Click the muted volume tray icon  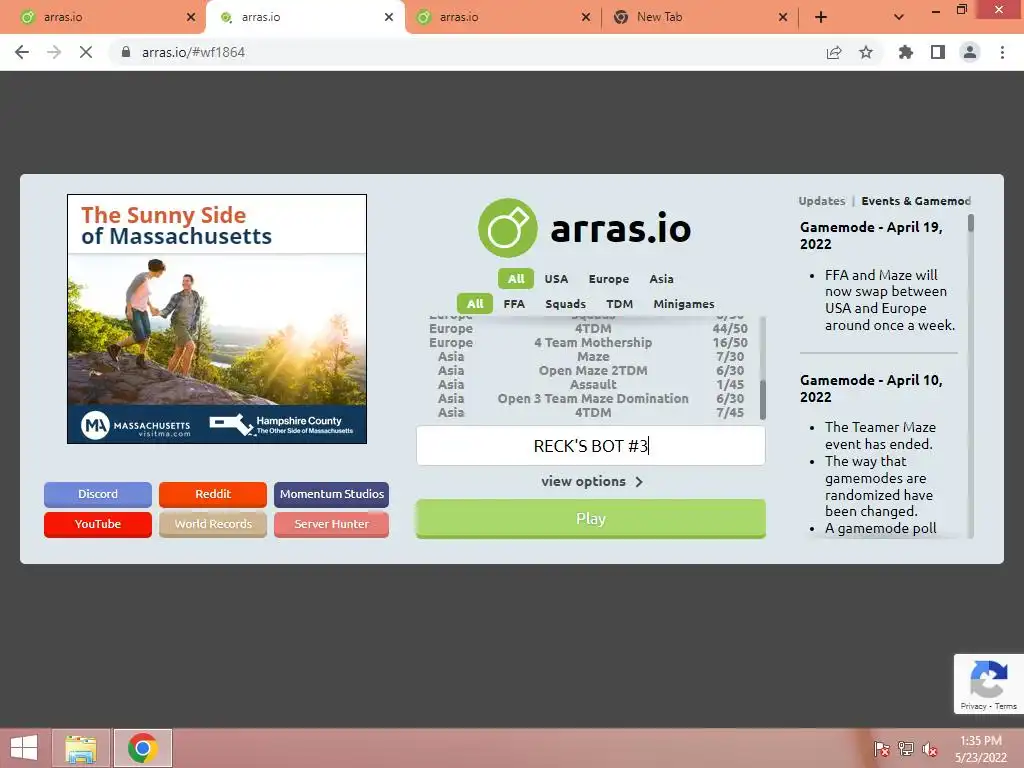coord(930,749)
